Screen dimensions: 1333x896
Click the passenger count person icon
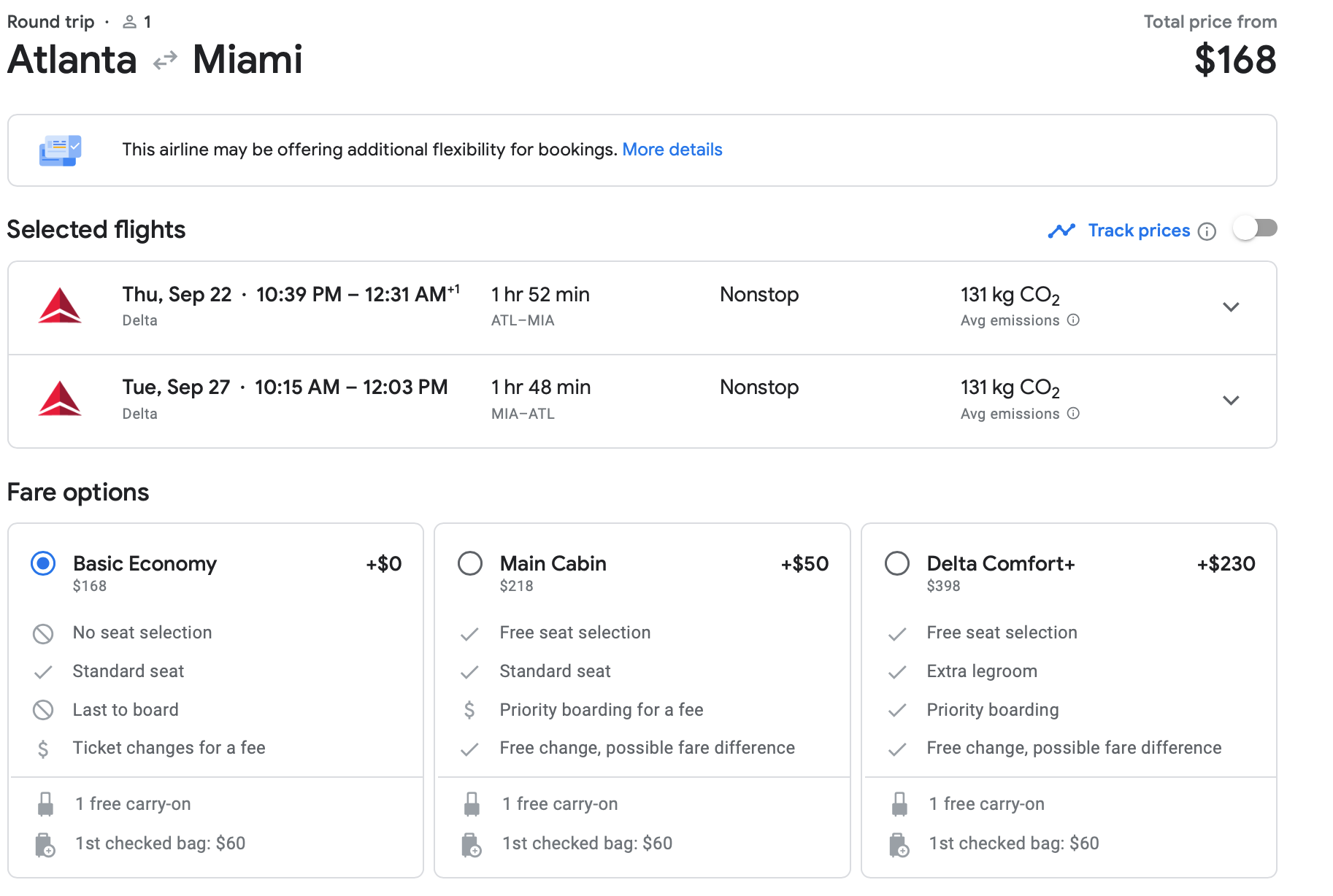(x=129, y=22)
